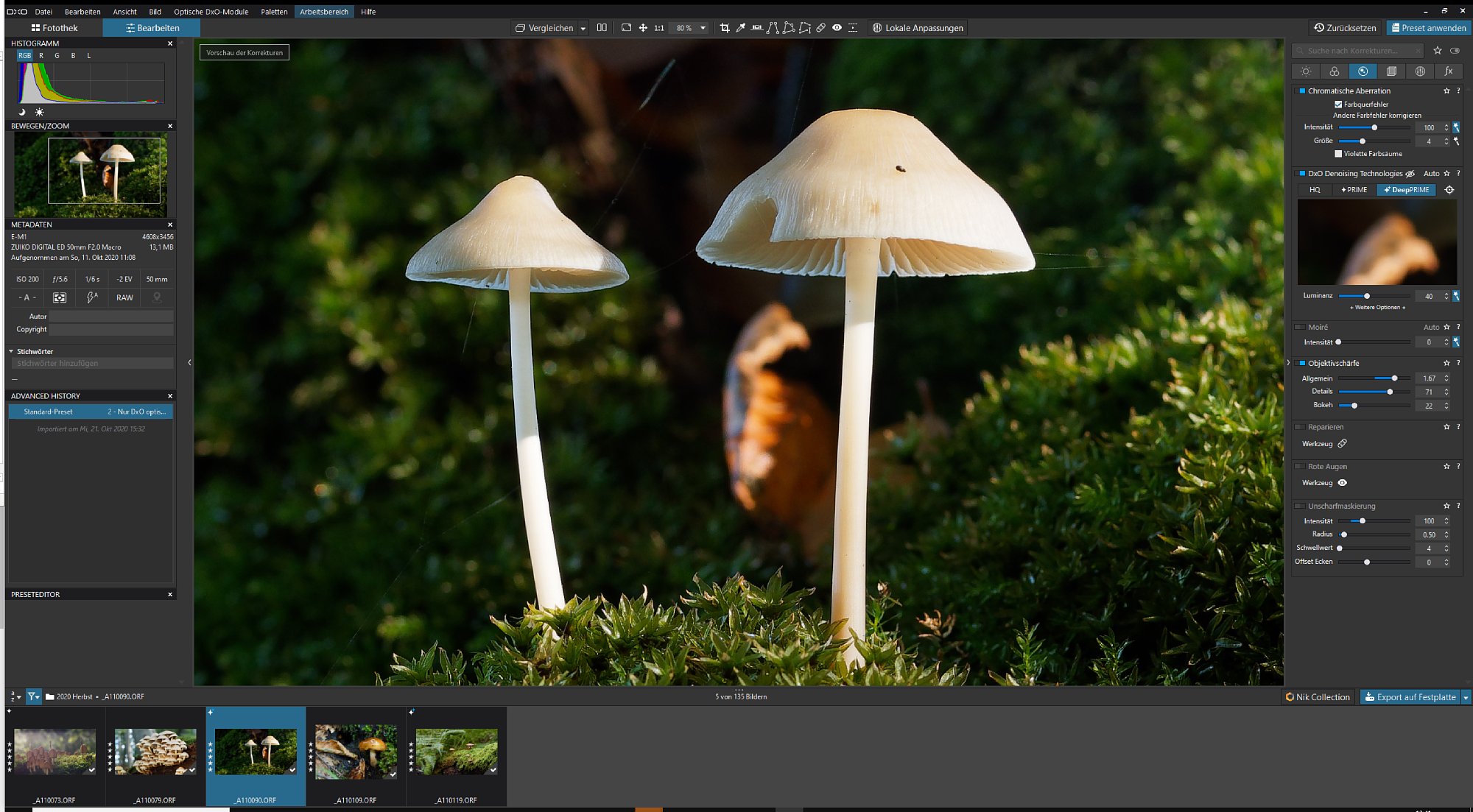Collapse the Stichwörter section

(x=12, y=352)
